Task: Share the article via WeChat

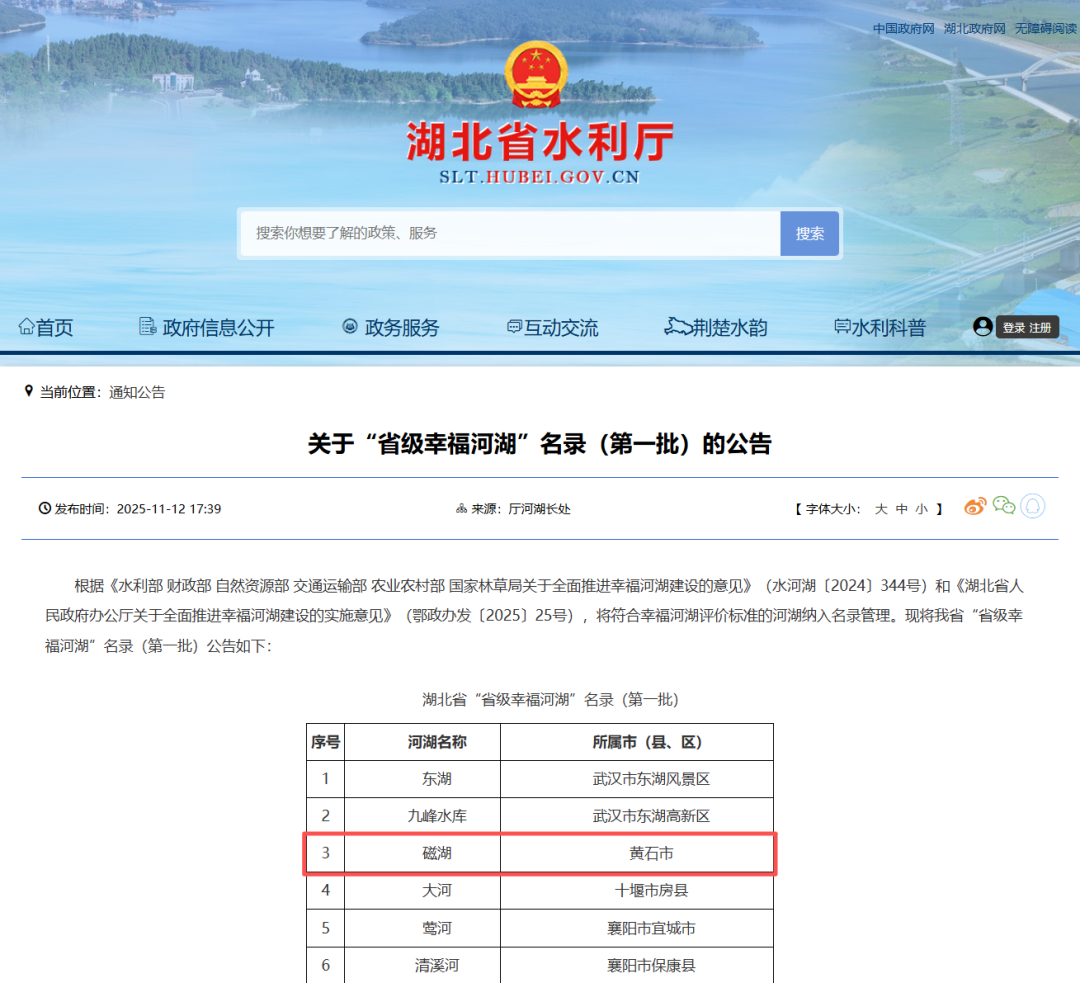Action: (1003, 504)
